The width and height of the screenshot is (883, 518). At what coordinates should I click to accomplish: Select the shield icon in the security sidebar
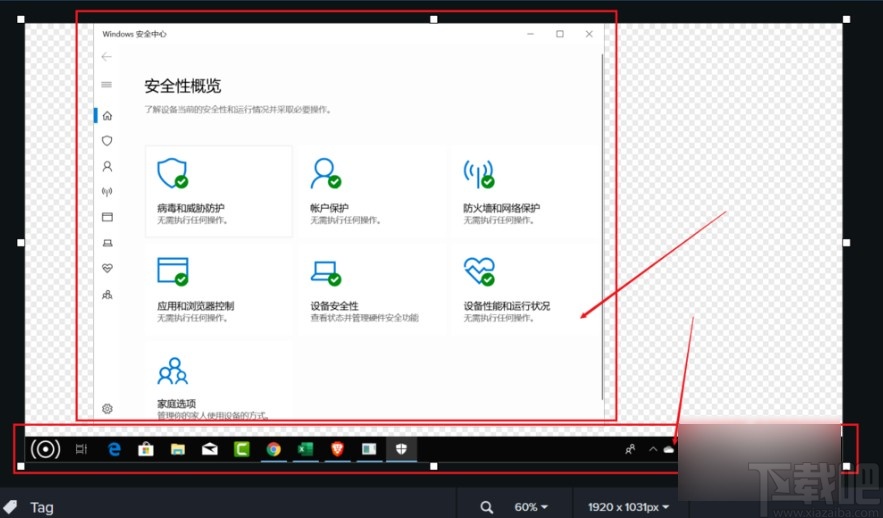pos(107,141)
